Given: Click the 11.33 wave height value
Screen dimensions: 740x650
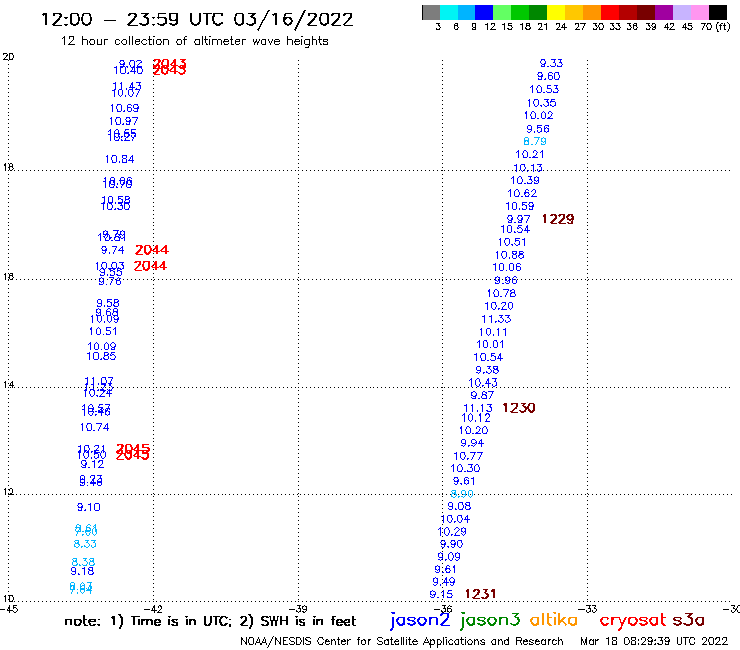Looking at the screenshot, I should tap(496, 319).
